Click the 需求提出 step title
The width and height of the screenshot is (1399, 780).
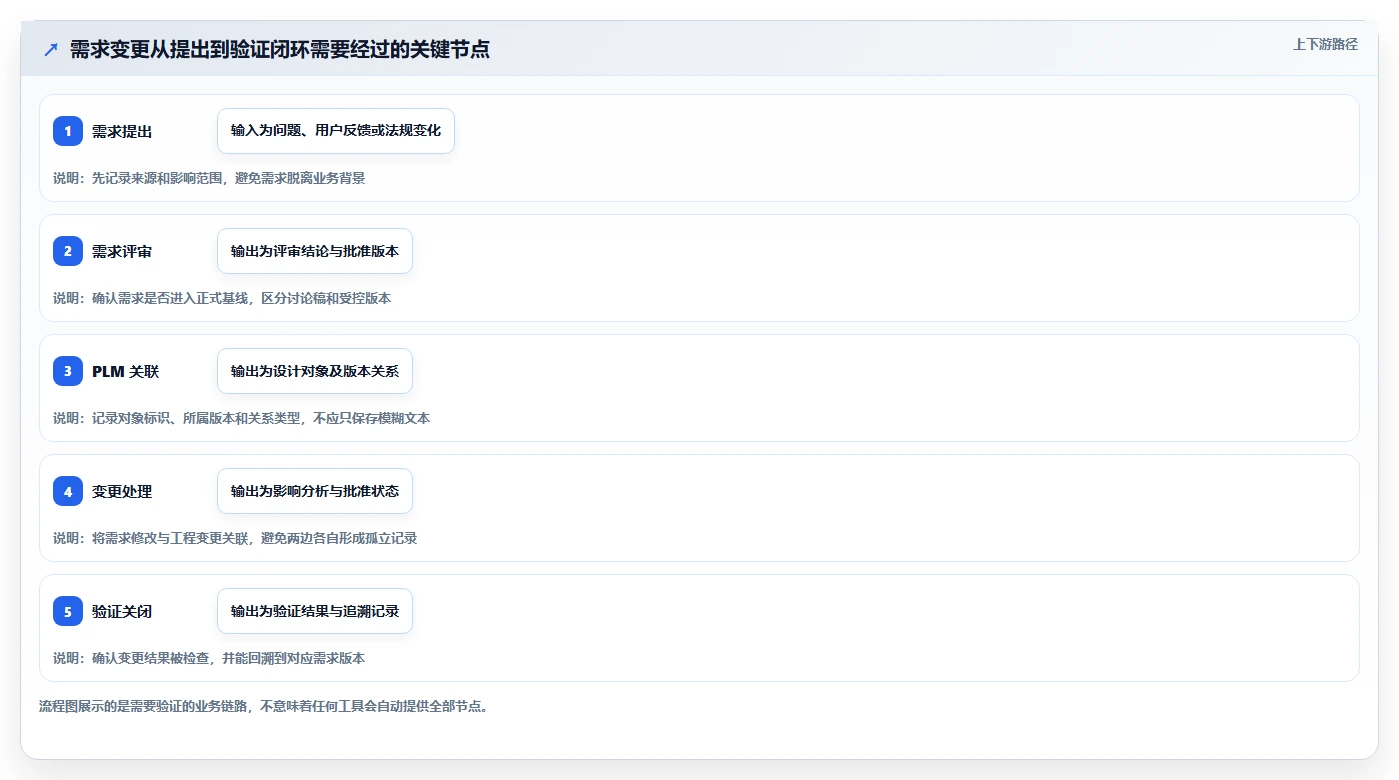click(x=122, y=131)
